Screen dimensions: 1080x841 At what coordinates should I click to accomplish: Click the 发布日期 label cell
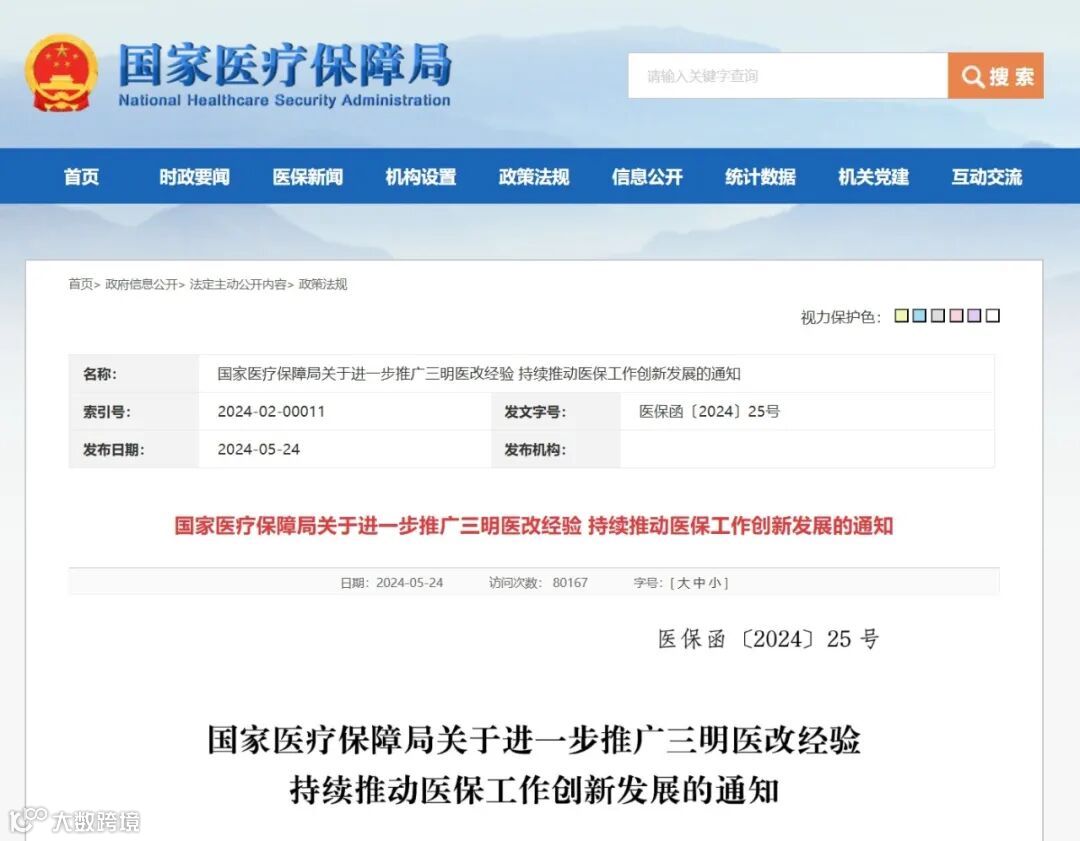[x=134, y=450]
